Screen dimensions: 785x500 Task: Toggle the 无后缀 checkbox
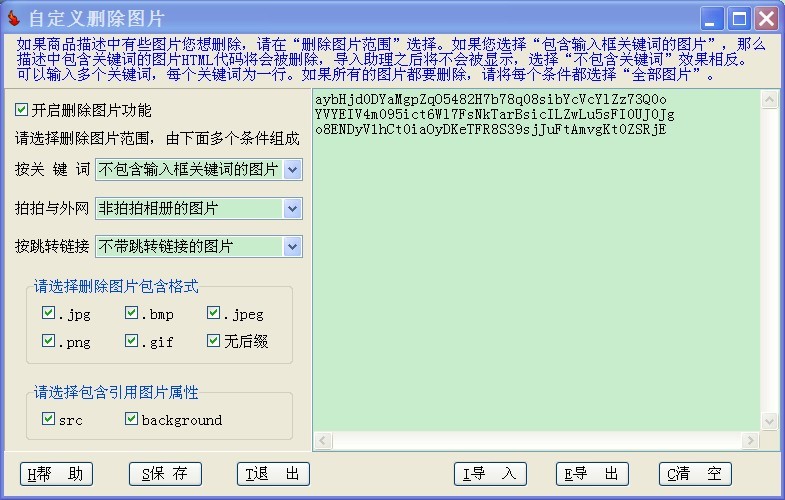(x=214, y=341)
